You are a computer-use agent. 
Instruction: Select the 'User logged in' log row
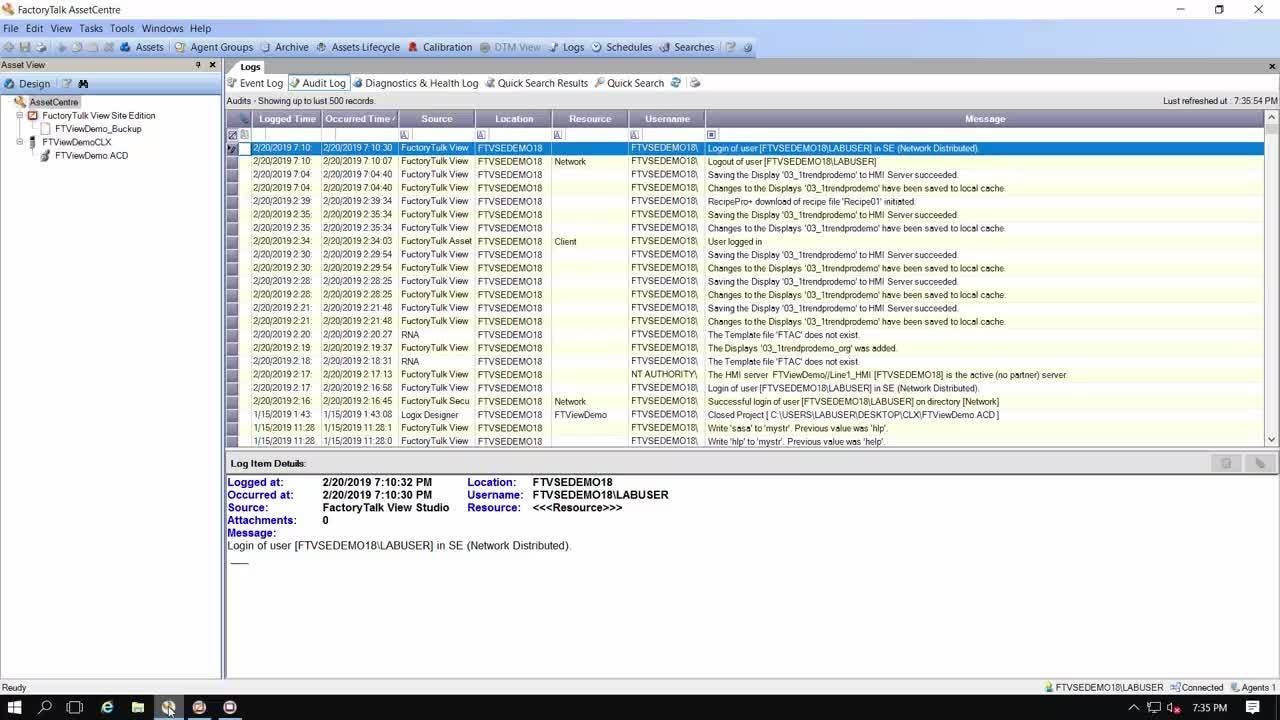[x=745, y=241]
